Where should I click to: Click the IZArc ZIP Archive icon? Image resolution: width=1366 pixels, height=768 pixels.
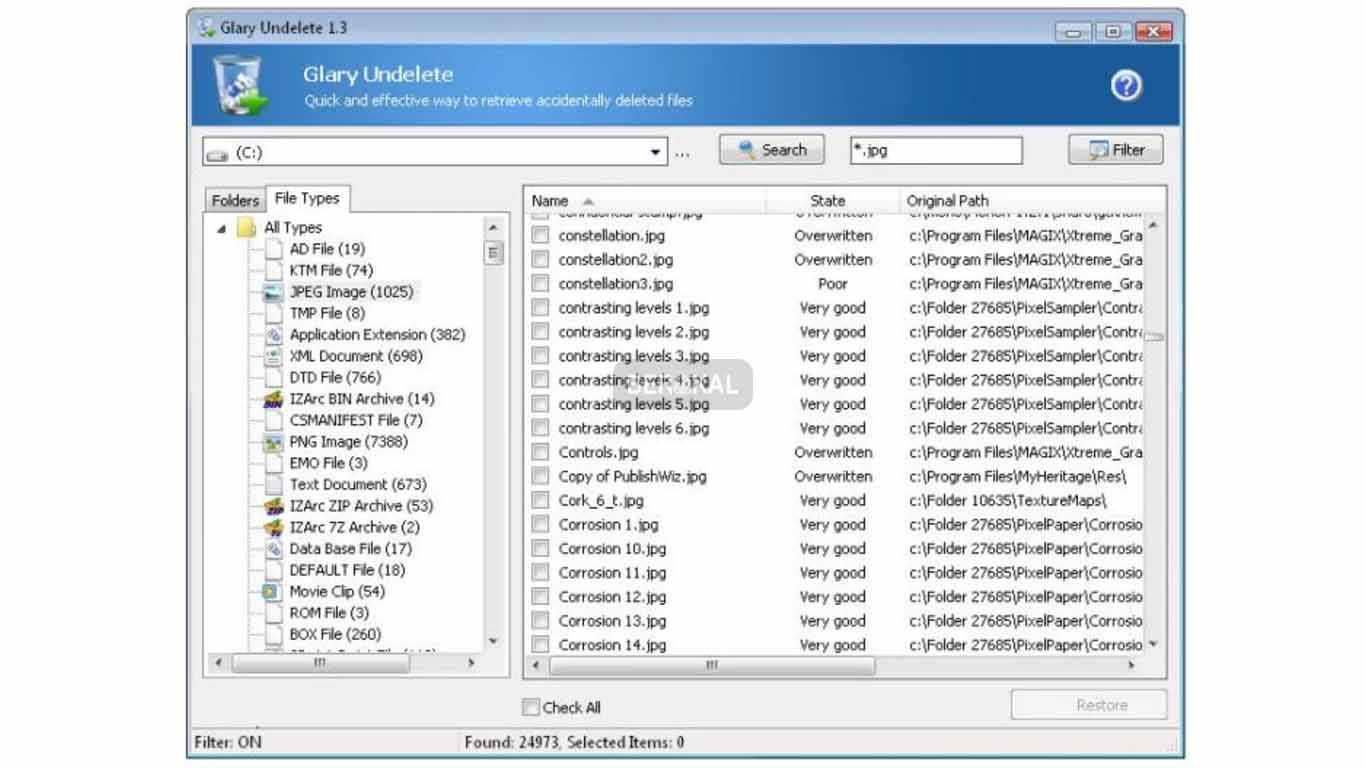[x=273, y=506]
